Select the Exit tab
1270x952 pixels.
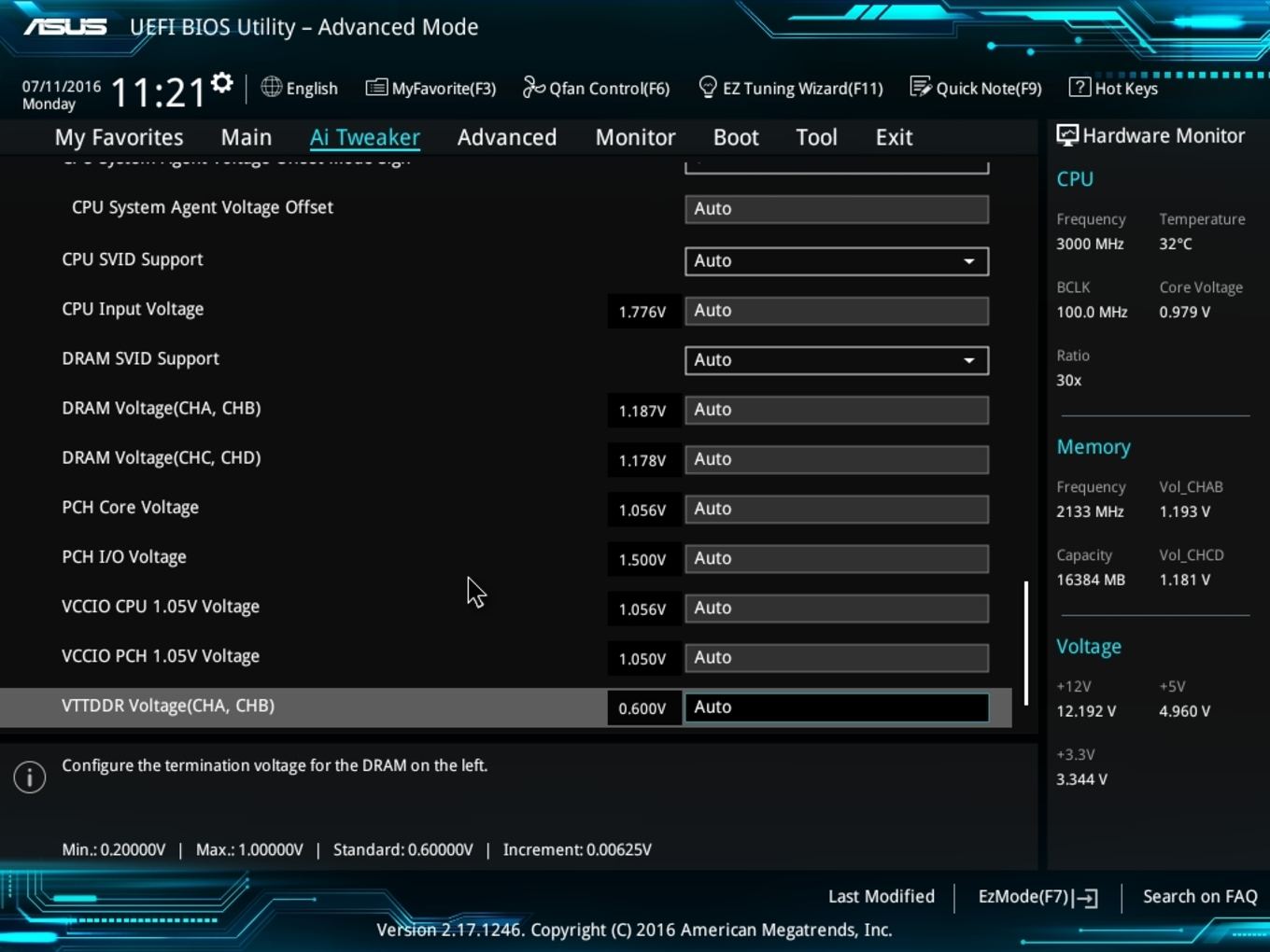(894, 137)
